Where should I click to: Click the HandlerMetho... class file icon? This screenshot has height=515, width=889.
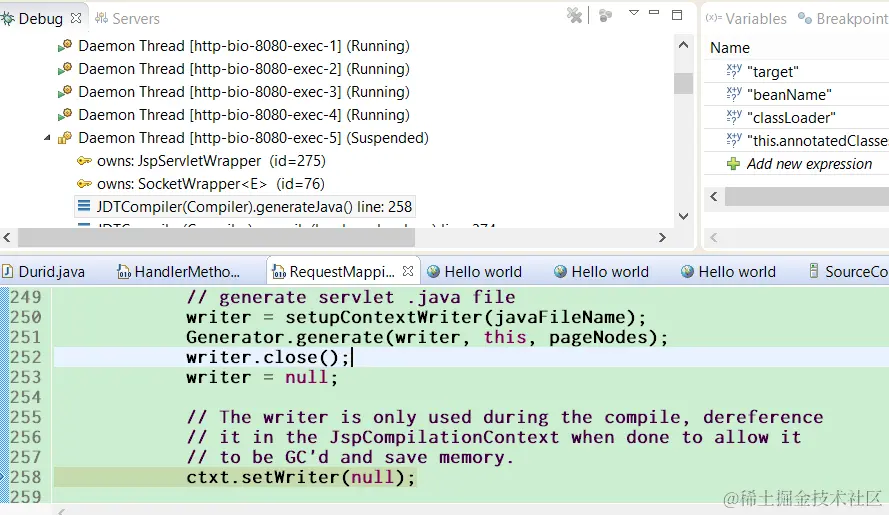(124, 272)
